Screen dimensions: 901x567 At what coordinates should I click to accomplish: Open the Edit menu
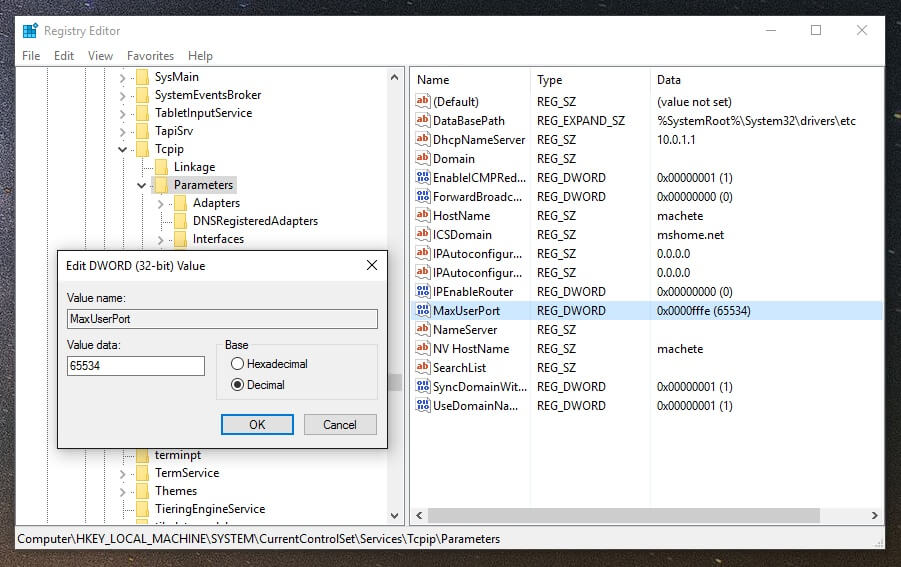point(64,56)
